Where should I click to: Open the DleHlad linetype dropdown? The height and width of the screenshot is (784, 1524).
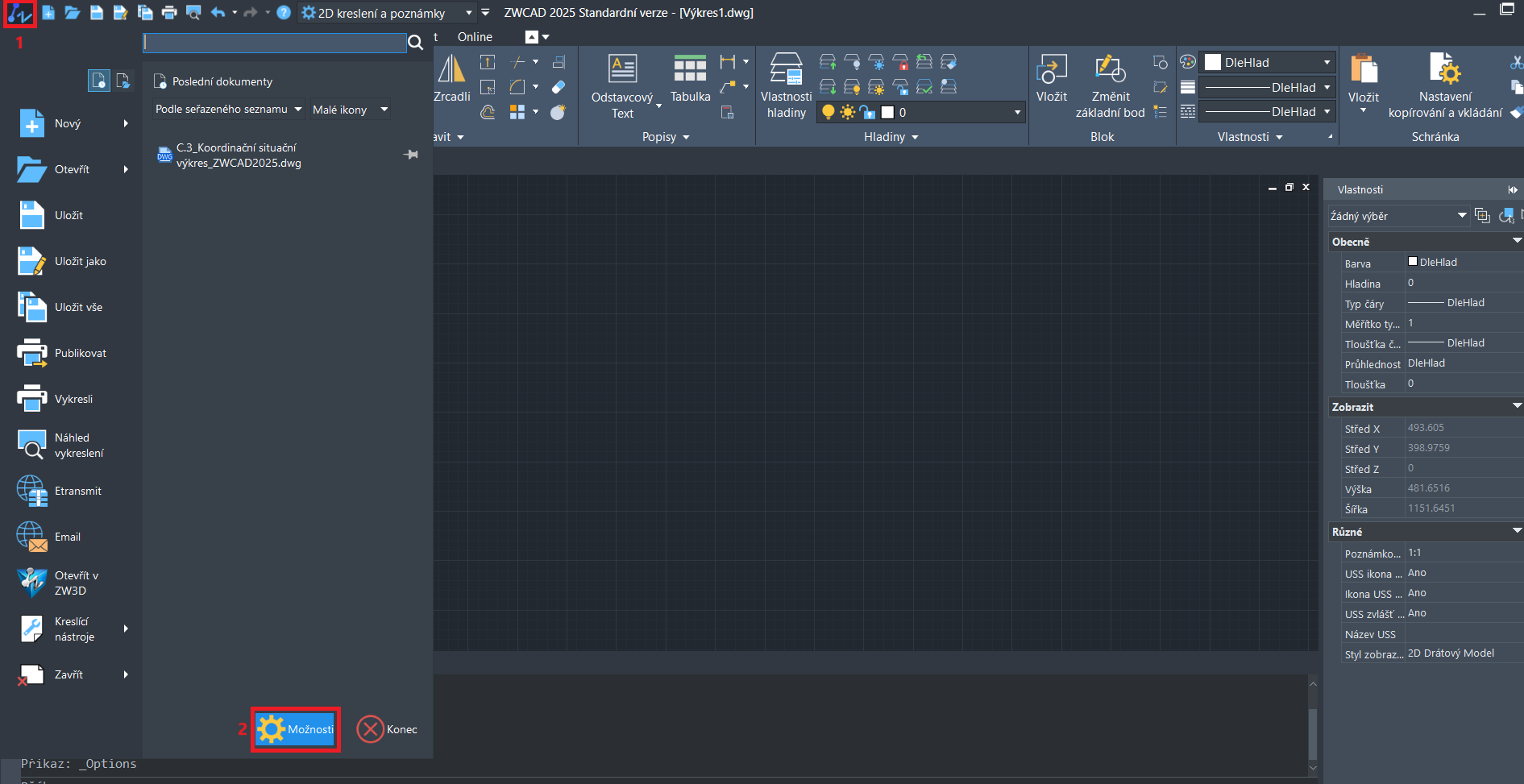click(1329, 87)
